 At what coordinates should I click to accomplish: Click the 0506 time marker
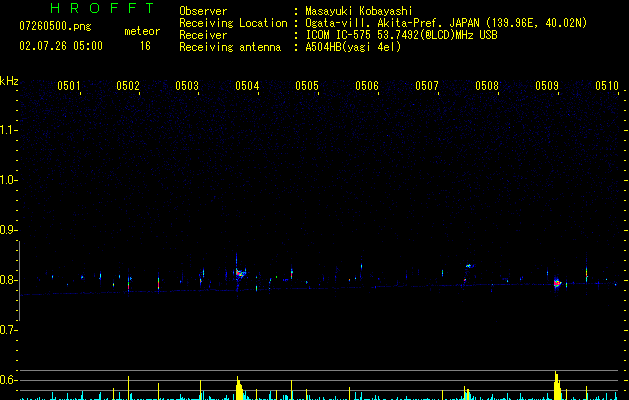click(x=367, y=86)
